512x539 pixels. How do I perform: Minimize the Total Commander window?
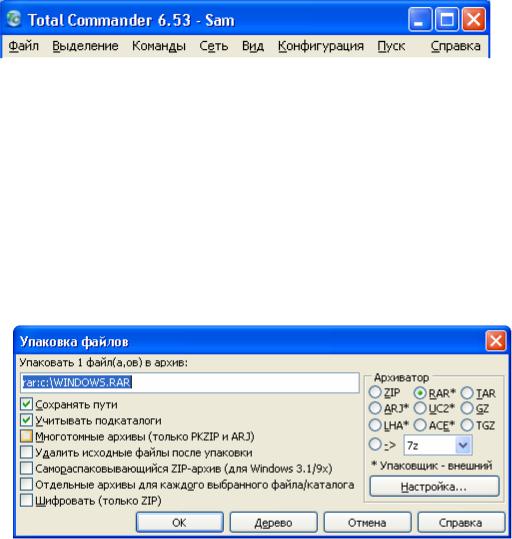420,19
